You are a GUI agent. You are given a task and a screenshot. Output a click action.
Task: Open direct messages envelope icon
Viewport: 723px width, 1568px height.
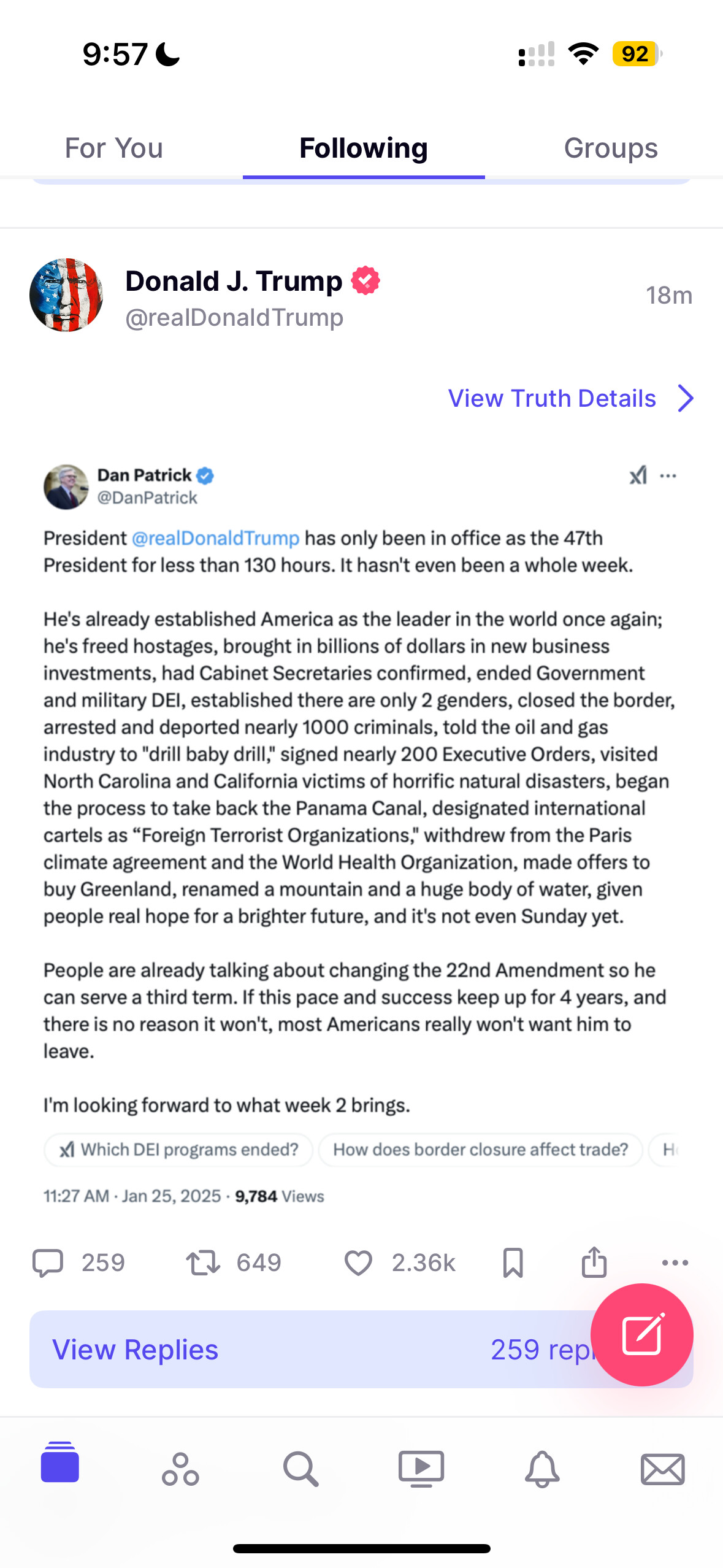[662, 1469]
